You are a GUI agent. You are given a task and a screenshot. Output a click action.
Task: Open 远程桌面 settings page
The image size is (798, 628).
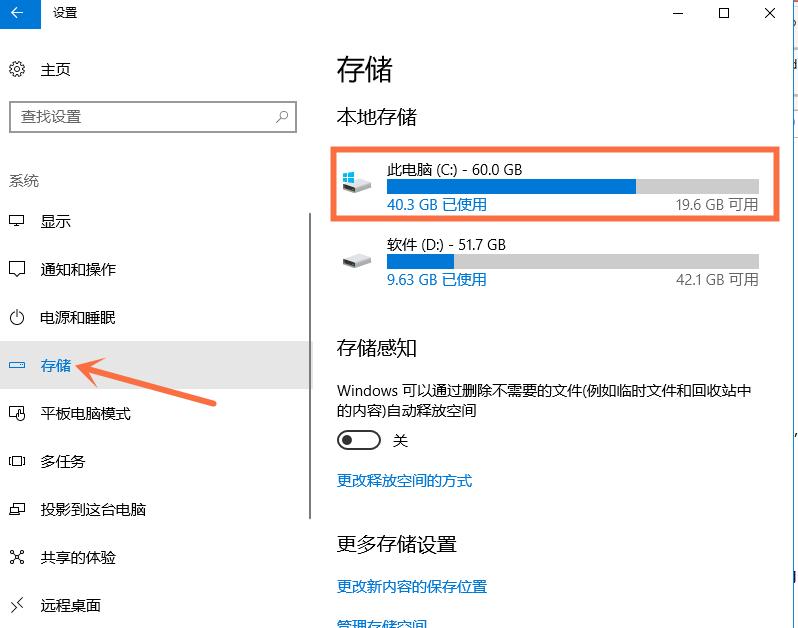pos(70,606)
